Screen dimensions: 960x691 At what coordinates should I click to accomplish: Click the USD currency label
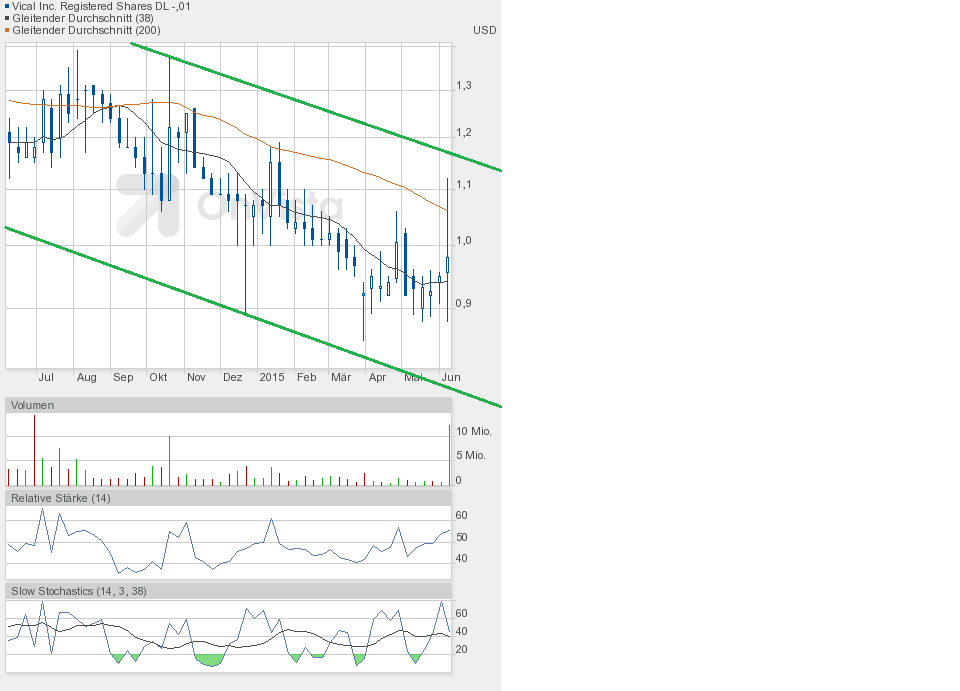[x=484, y=30]
